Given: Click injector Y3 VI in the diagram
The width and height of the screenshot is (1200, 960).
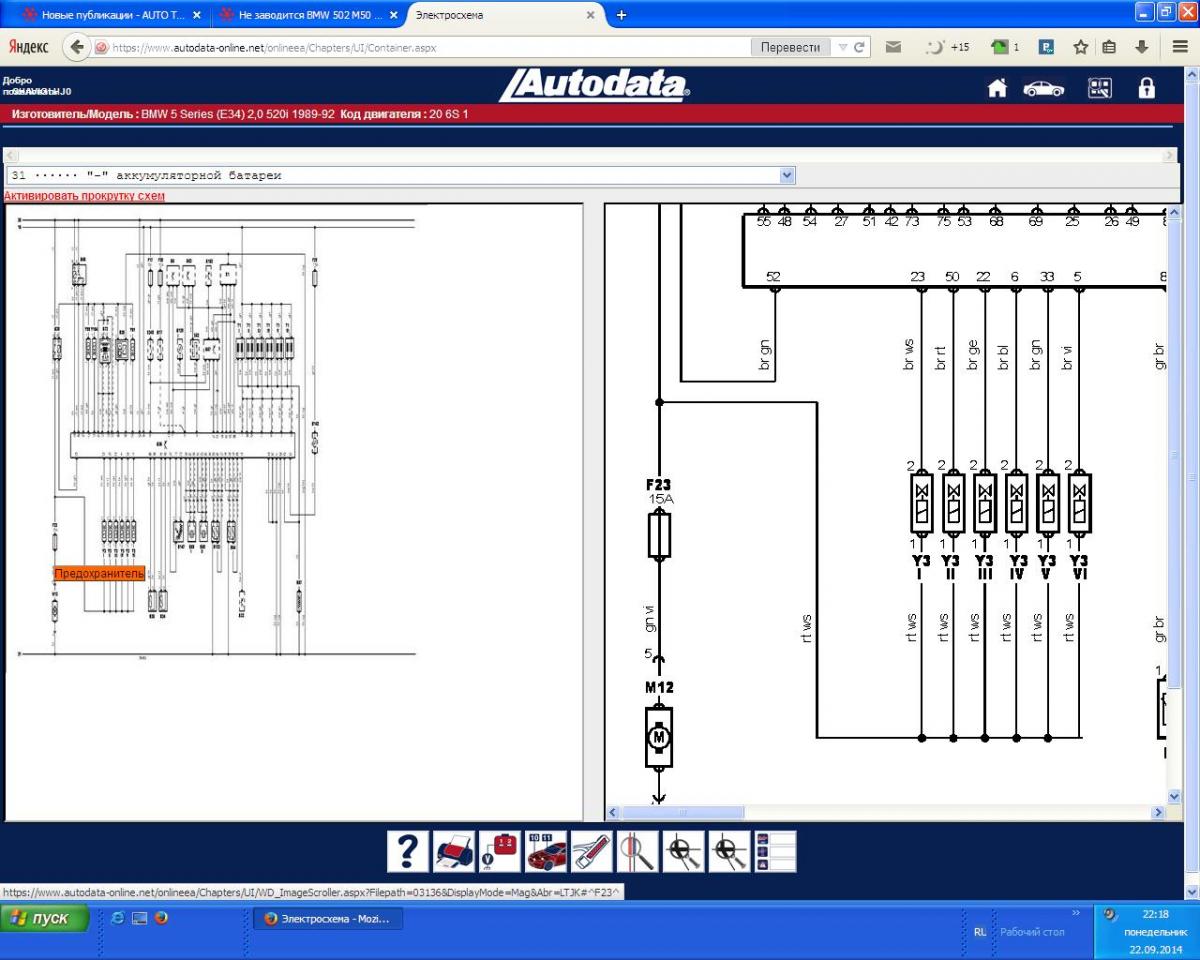Looking at the screenshot, I should [1079, 503].
